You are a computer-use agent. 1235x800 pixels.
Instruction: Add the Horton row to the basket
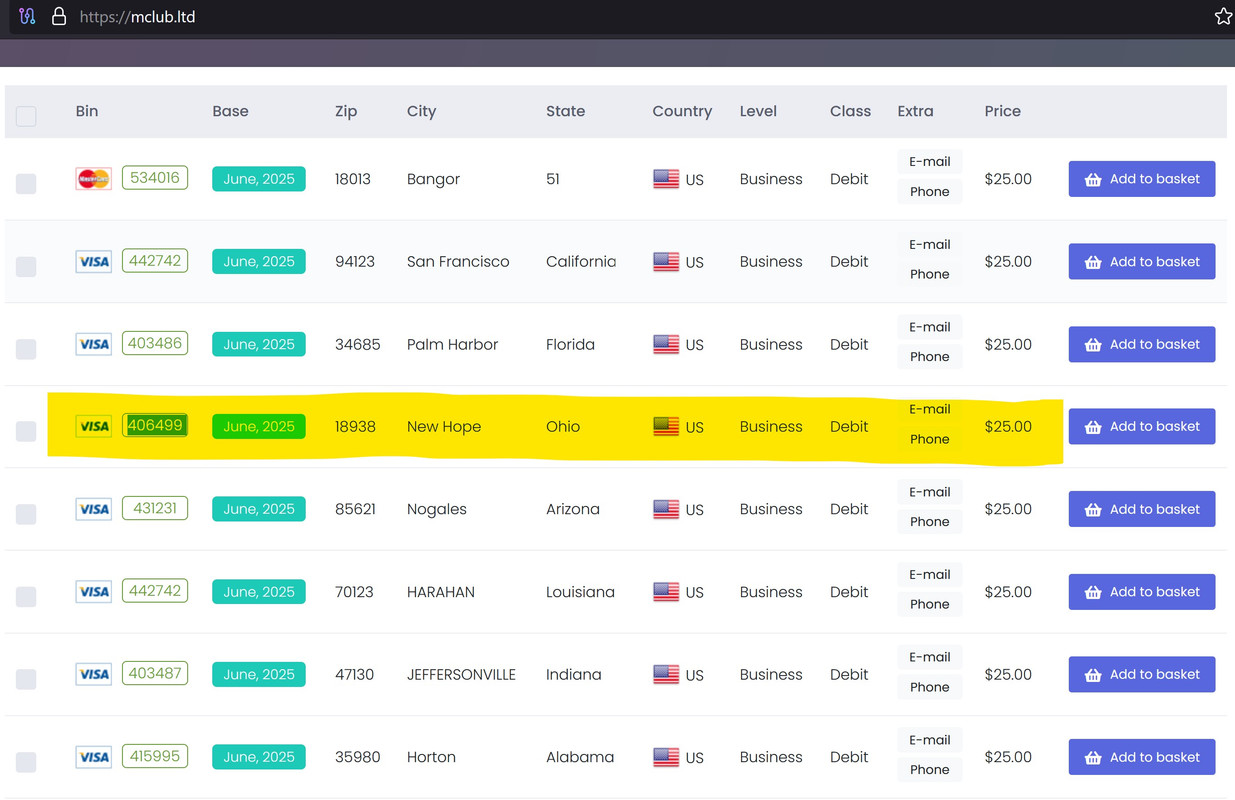[1142, 756]
